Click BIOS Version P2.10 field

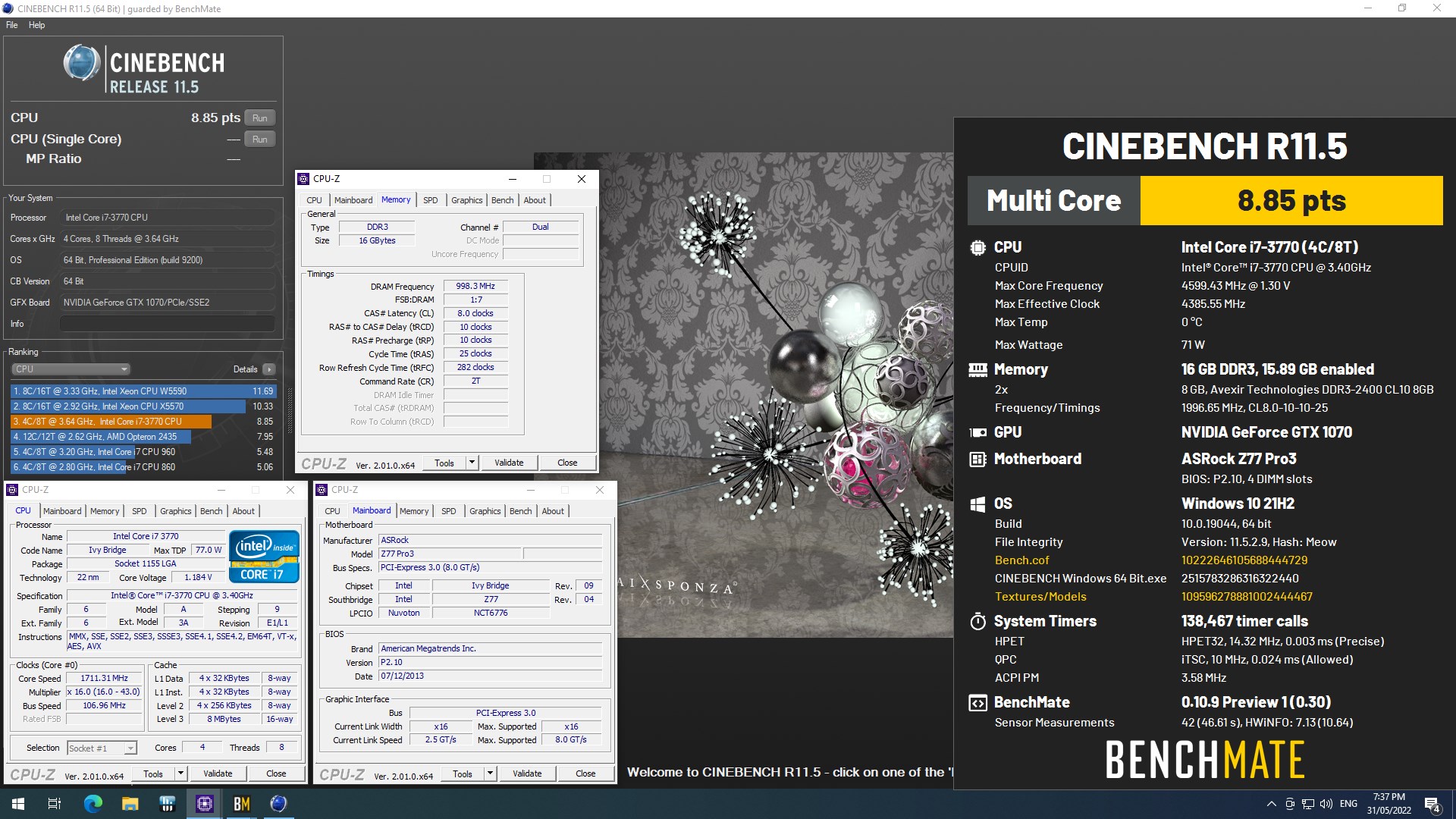point(491,663)
